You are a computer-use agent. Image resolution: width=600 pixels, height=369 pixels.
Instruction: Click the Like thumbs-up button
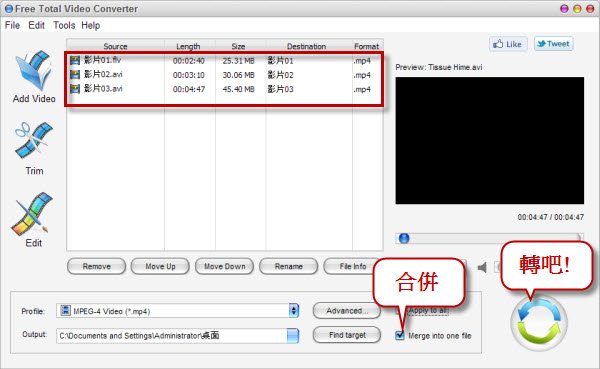click(508, 44)
